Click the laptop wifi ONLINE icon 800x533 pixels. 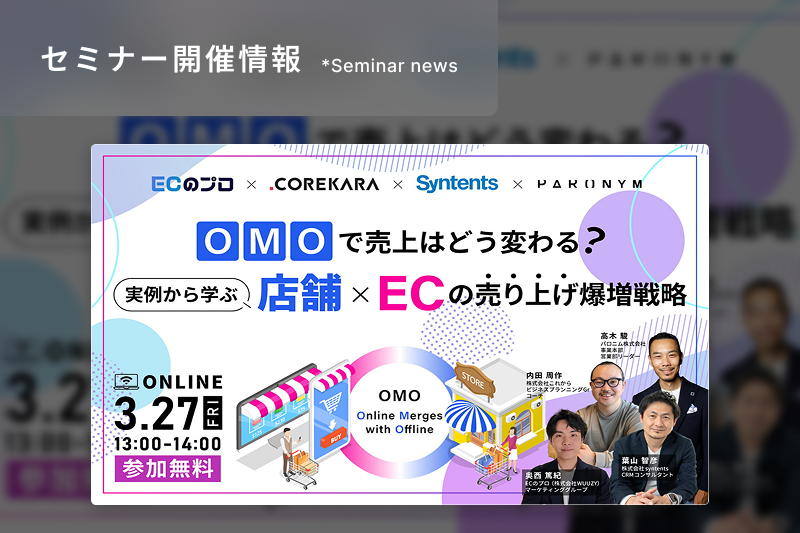coord(126,382)
